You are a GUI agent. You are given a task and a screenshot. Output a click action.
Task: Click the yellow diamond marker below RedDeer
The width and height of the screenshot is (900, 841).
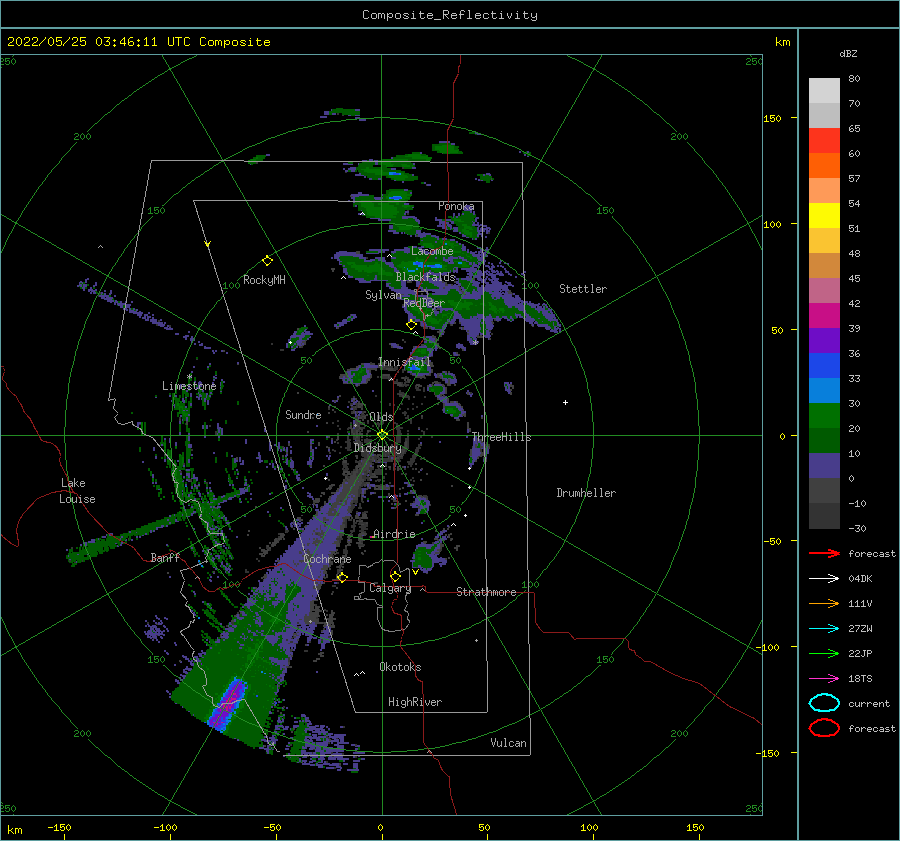click(x=411, y=325)
